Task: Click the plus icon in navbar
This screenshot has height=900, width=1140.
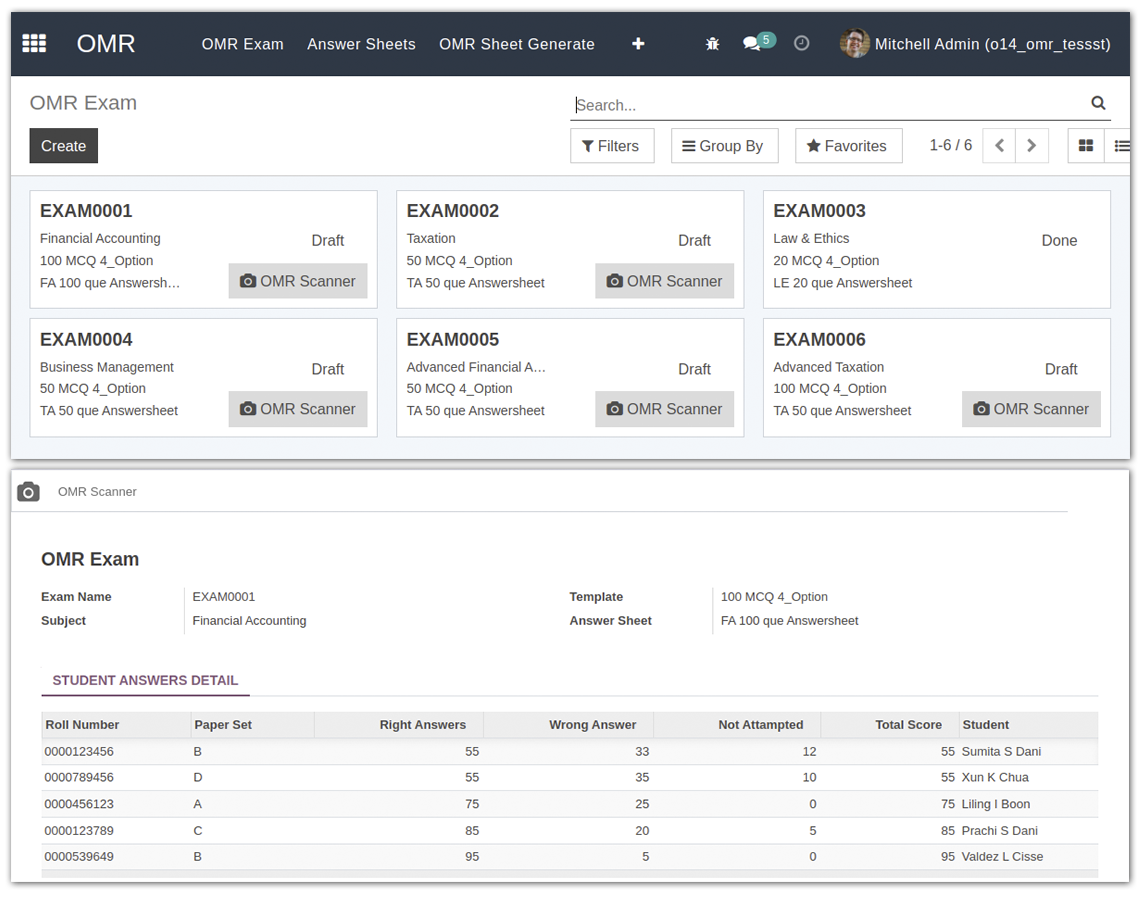Action: pyautogui.click(x=638, y=44)
